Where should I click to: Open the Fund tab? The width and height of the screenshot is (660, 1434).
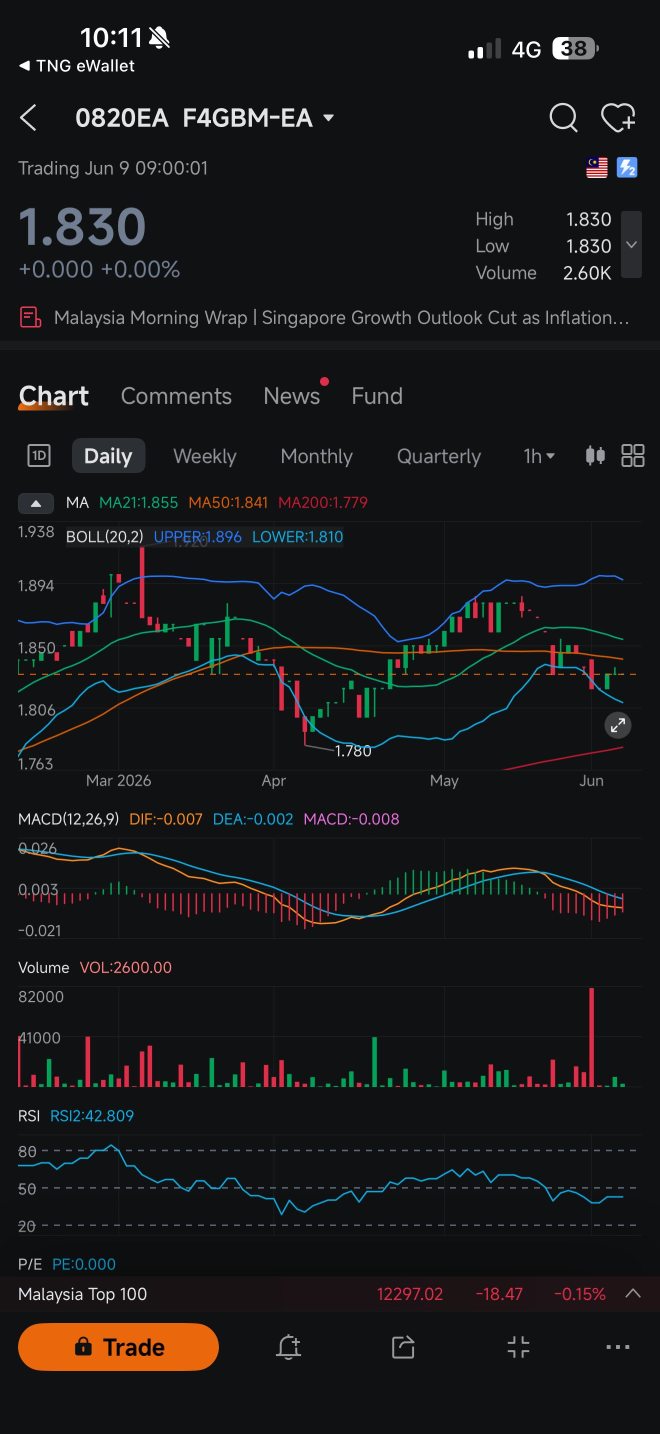(x=377, y=396)
